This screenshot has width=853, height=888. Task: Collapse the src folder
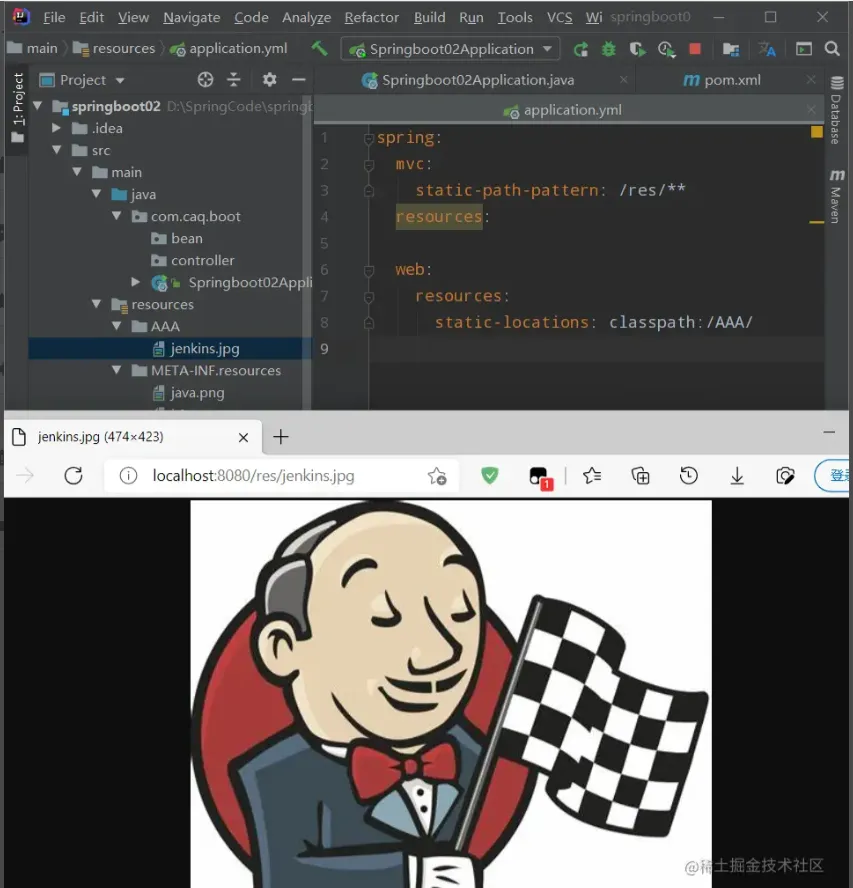tap(57, 150)
